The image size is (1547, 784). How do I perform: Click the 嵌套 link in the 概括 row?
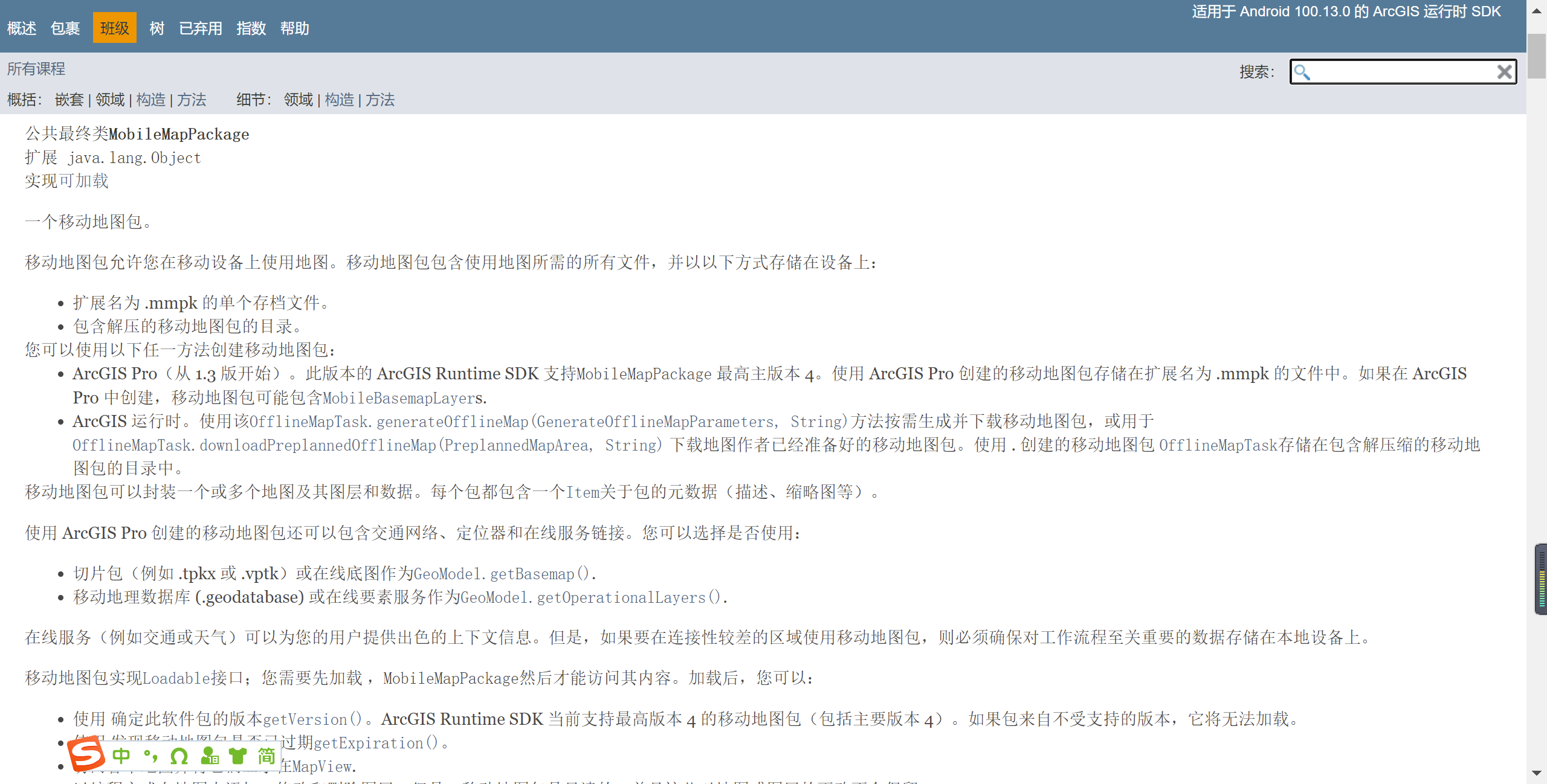69,100
